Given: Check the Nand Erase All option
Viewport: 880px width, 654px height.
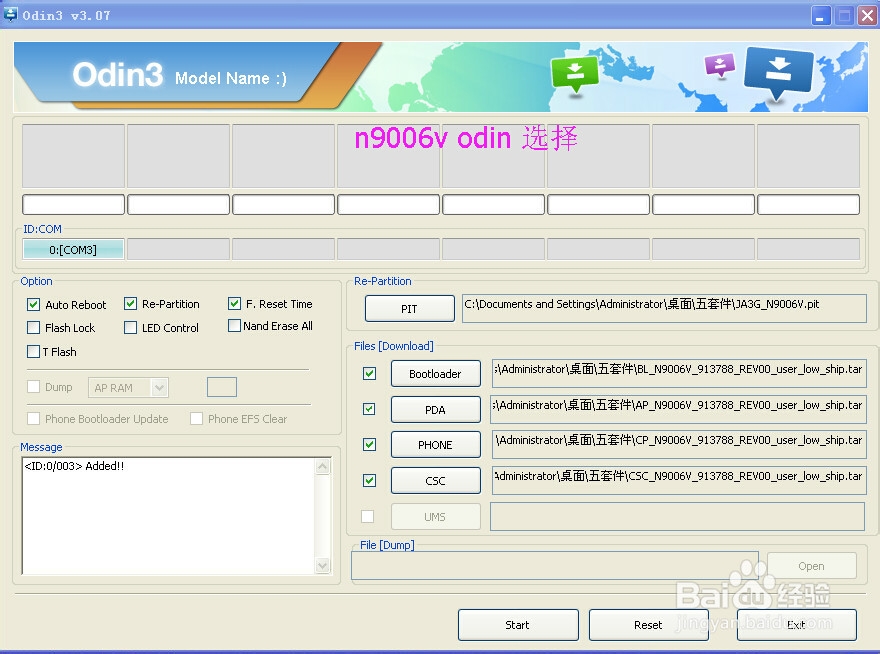Looking at the screenshot, I should pyautogui.click(x=234, y=326).
